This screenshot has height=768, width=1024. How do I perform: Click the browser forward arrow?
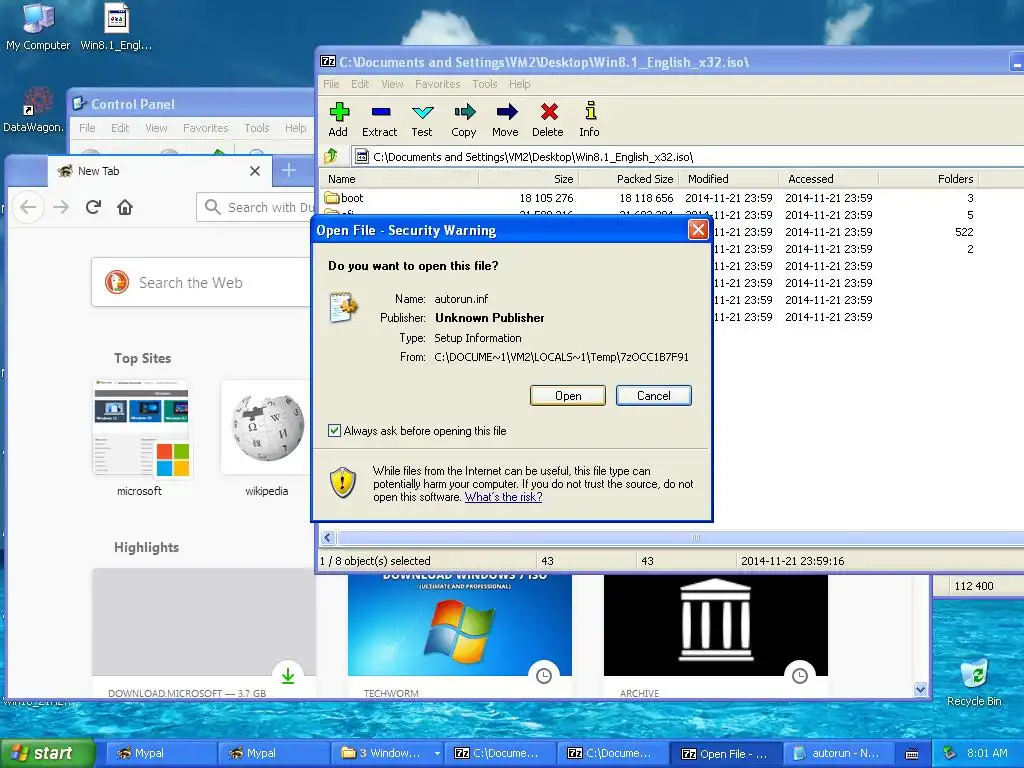pyautogui.click(x=61, y=207)
